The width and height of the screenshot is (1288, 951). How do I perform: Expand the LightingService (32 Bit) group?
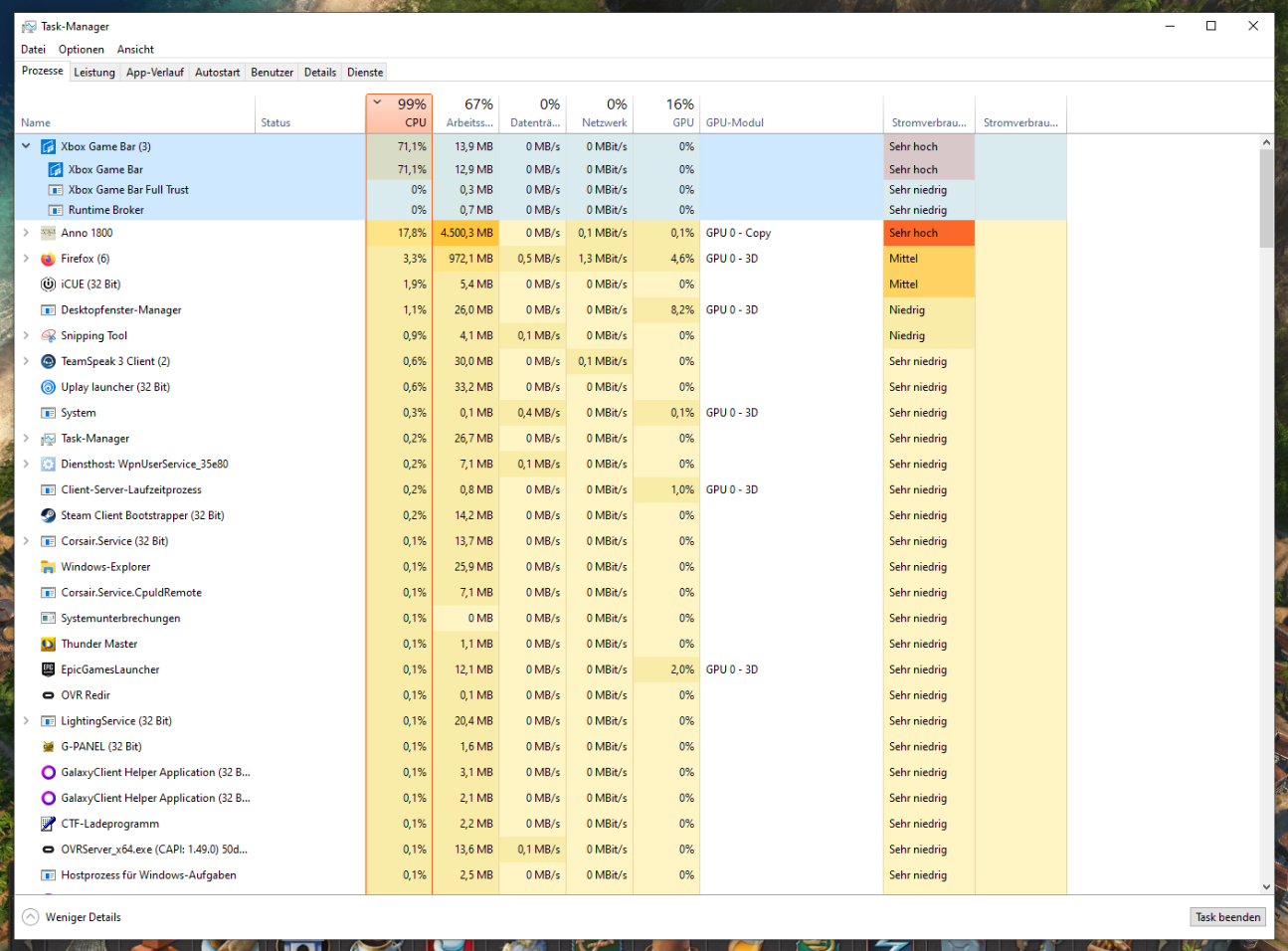click(x=26, y=721)
